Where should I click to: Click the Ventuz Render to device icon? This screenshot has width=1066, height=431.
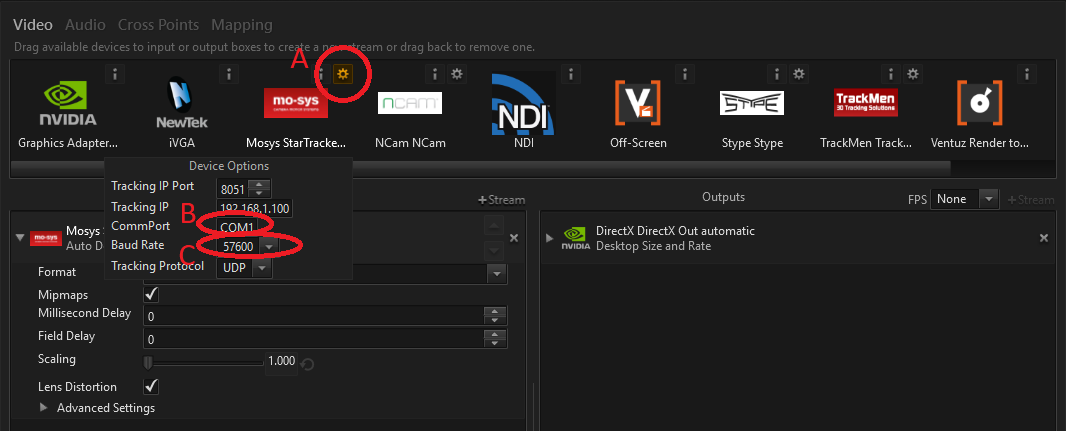tap(979, 103)
